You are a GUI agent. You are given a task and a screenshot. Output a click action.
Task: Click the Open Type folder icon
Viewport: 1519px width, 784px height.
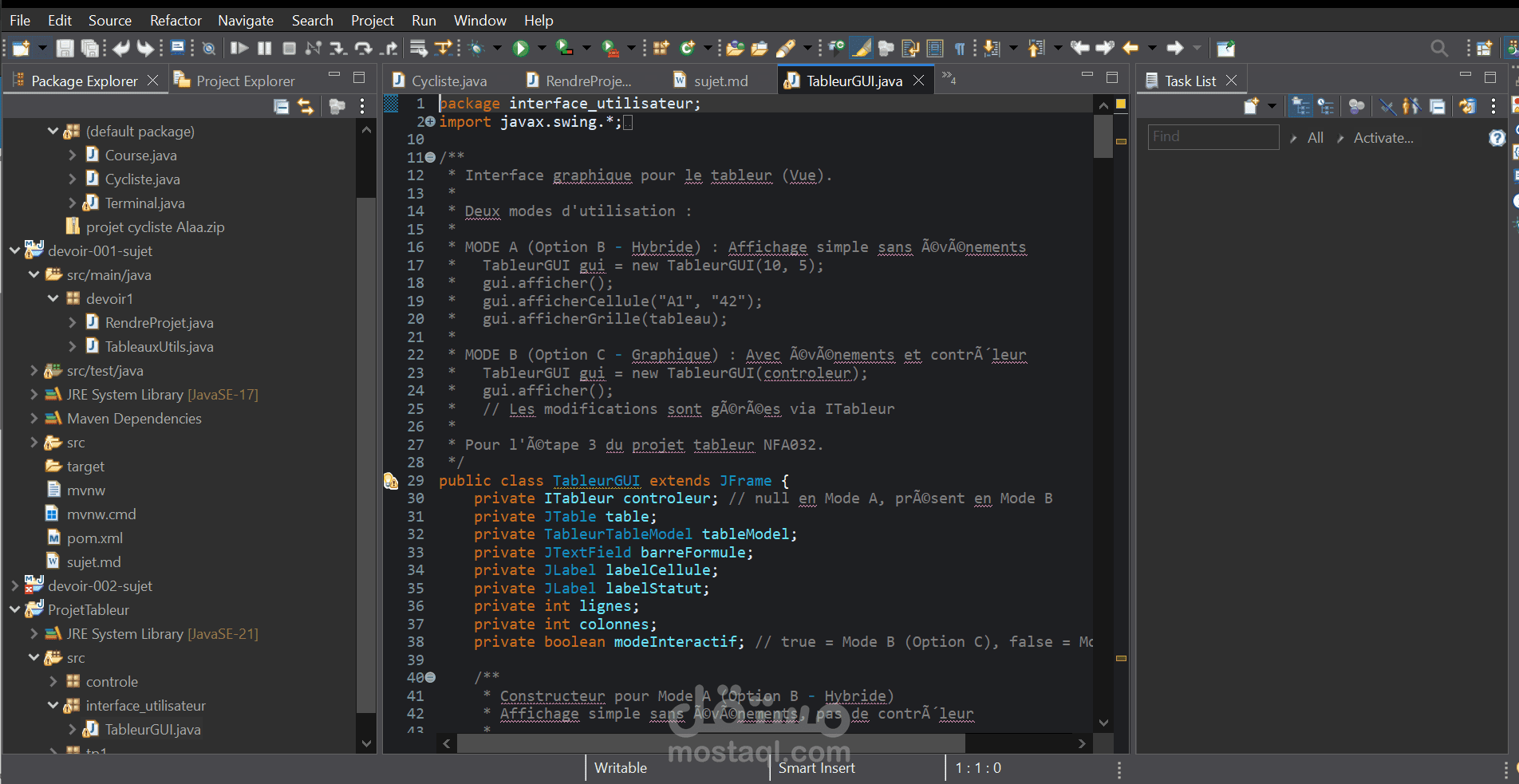tap(735, 49)
